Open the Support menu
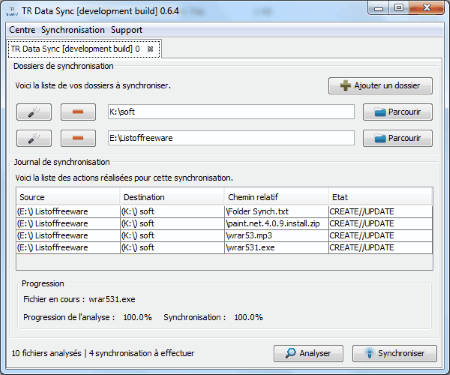The height and width of the screenshot is (375, 450). click(x=126, y=30)
